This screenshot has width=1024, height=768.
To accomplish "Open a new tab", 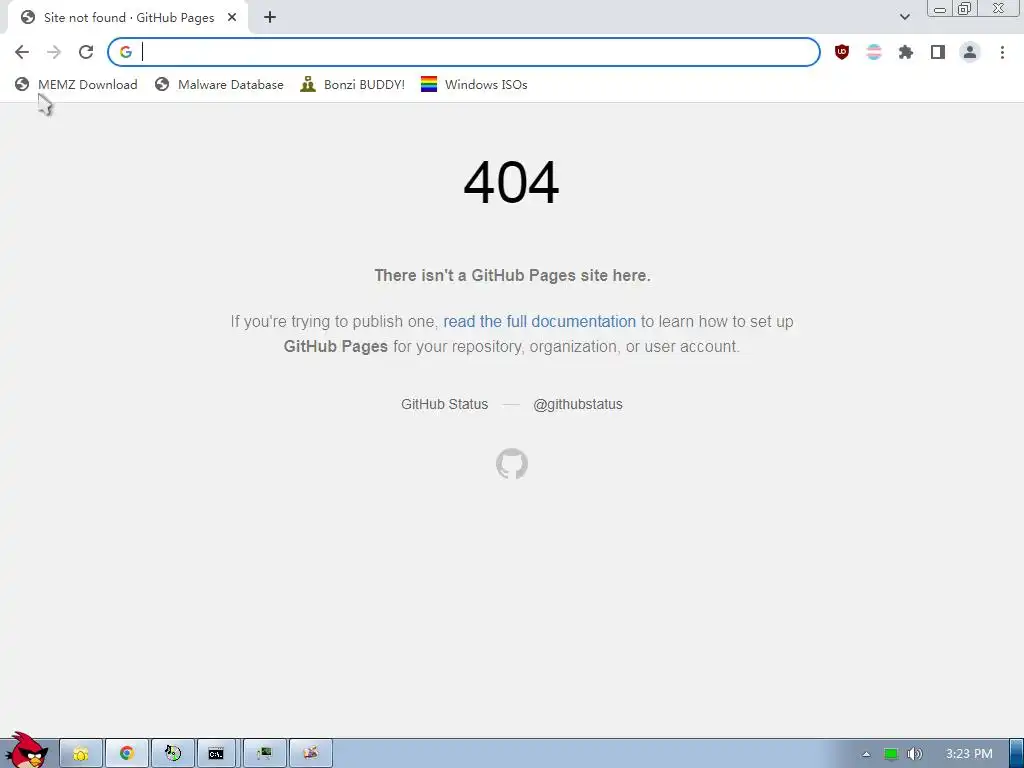I will (x=270, y=18).
